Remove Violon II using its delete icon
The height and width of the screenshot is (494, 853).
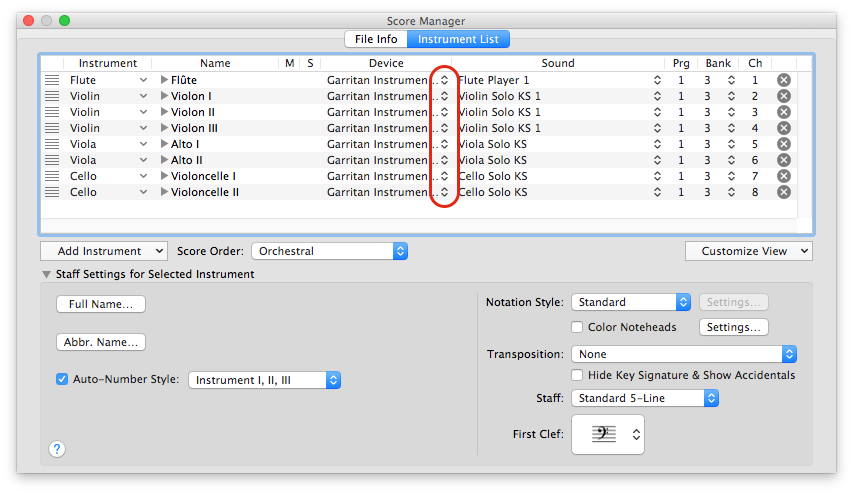784,112
